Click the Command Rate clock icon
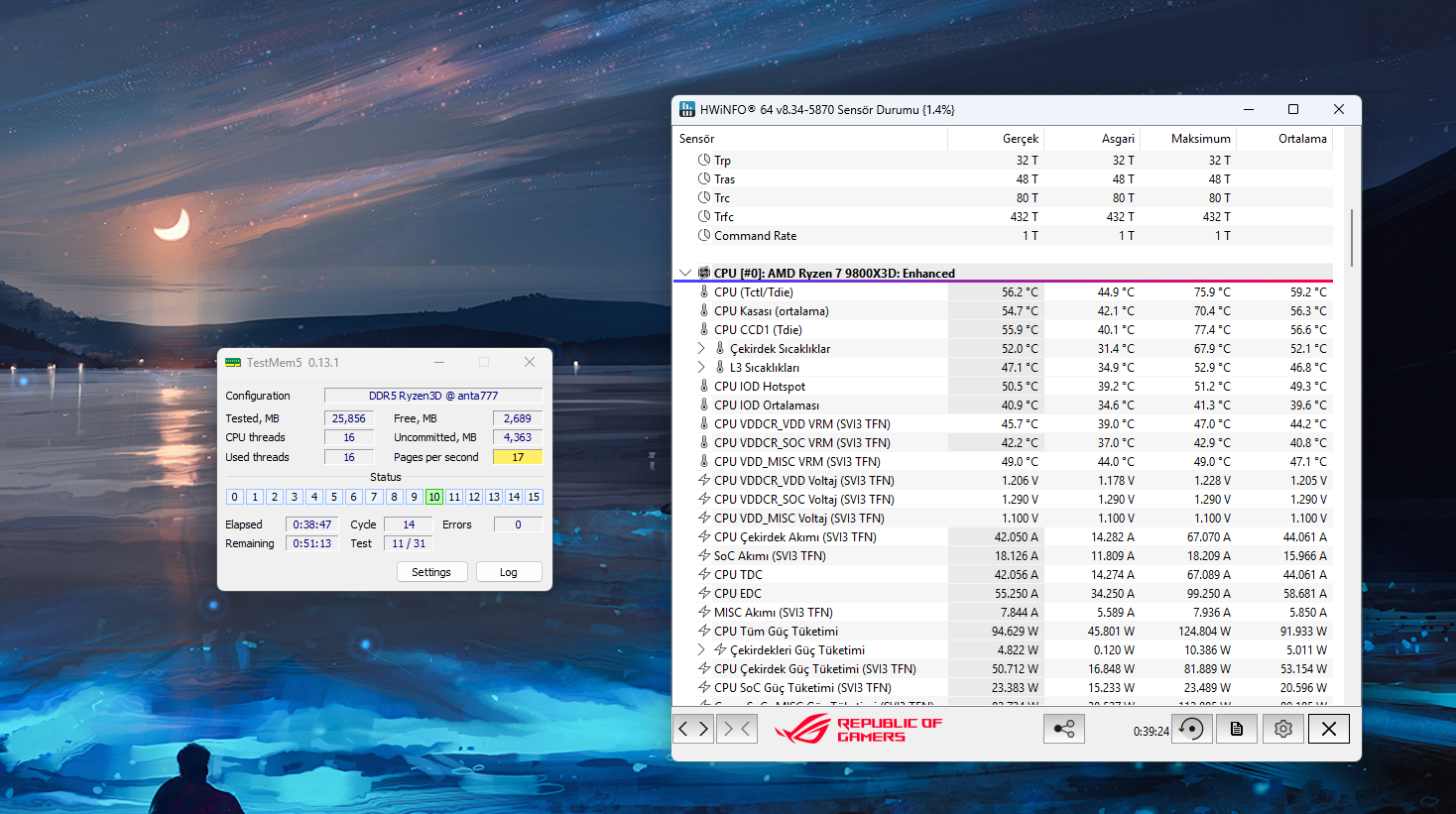This screenshot has width=1456, height=814. [704, 235]
